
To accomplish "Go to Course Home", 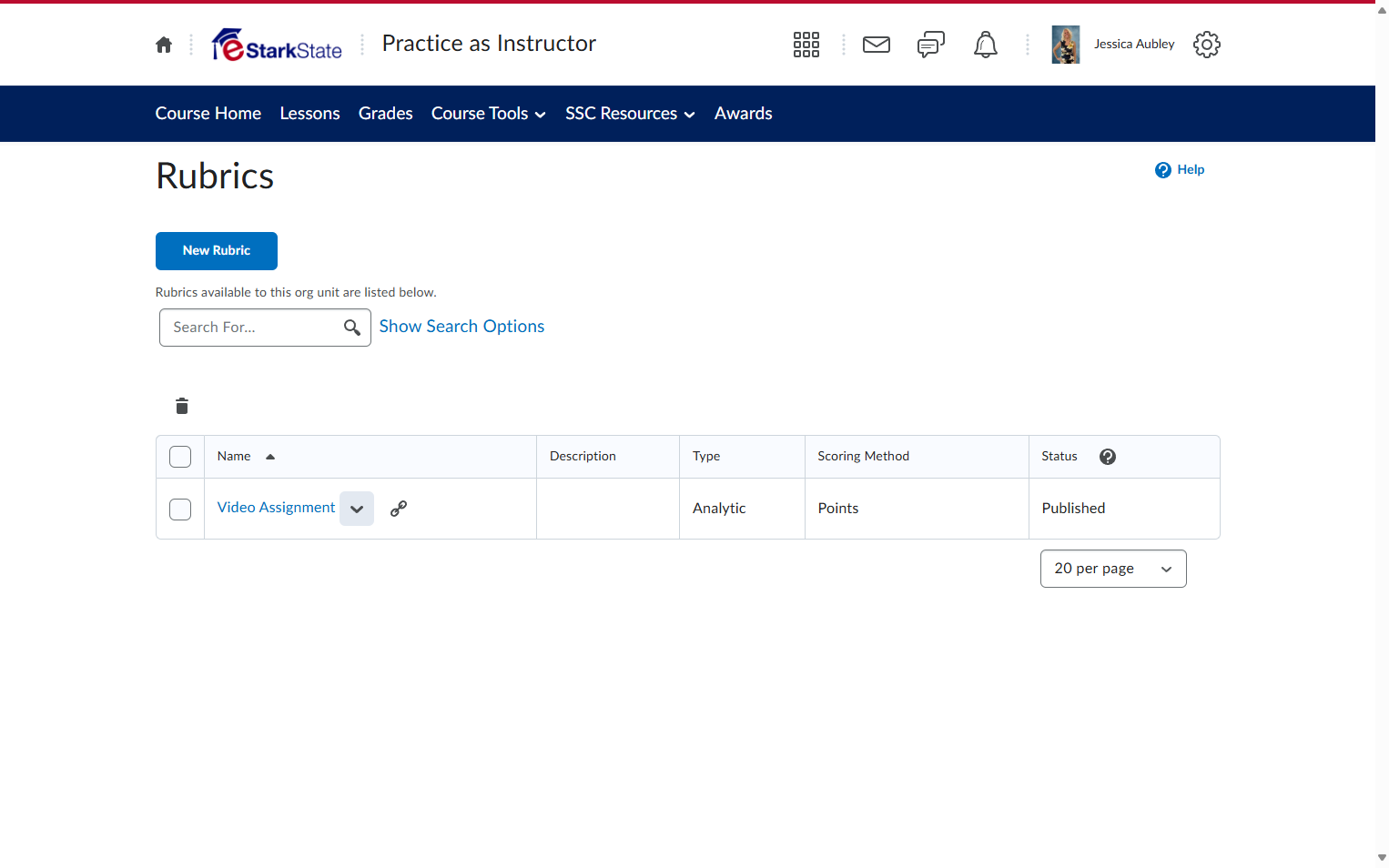I will click(208, 114).
